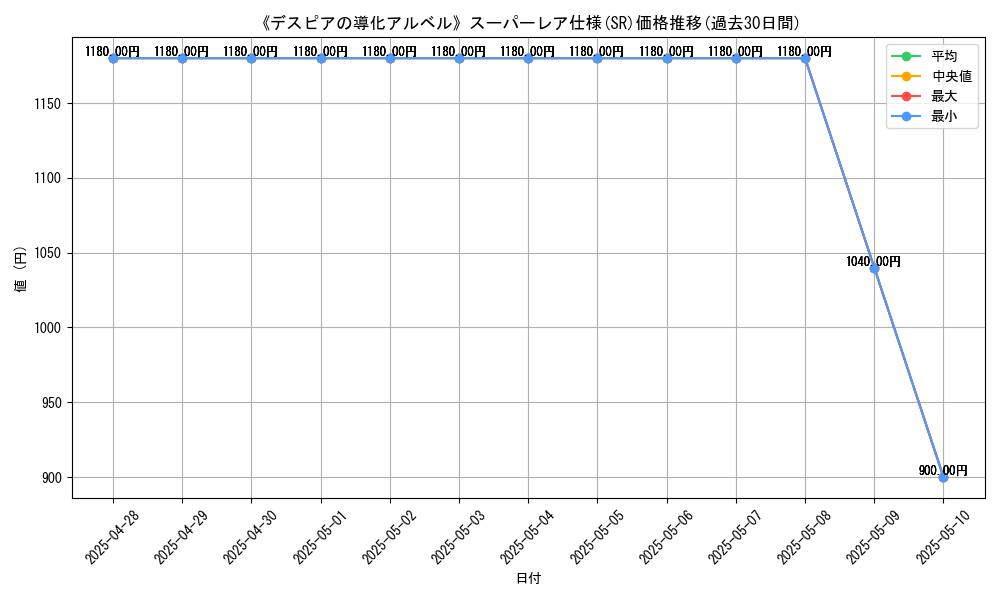Click the blue 最小 legend marker
The width and height of the screenshot is (1000, 600).
tap(906, 117)
